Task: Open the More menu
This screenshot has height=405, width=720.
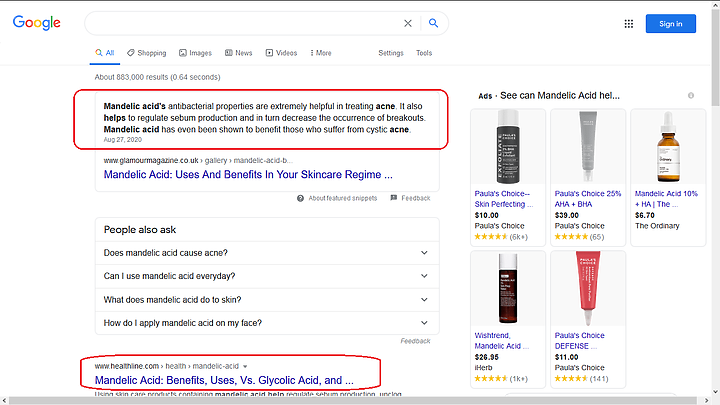Action: click(321, 53)
